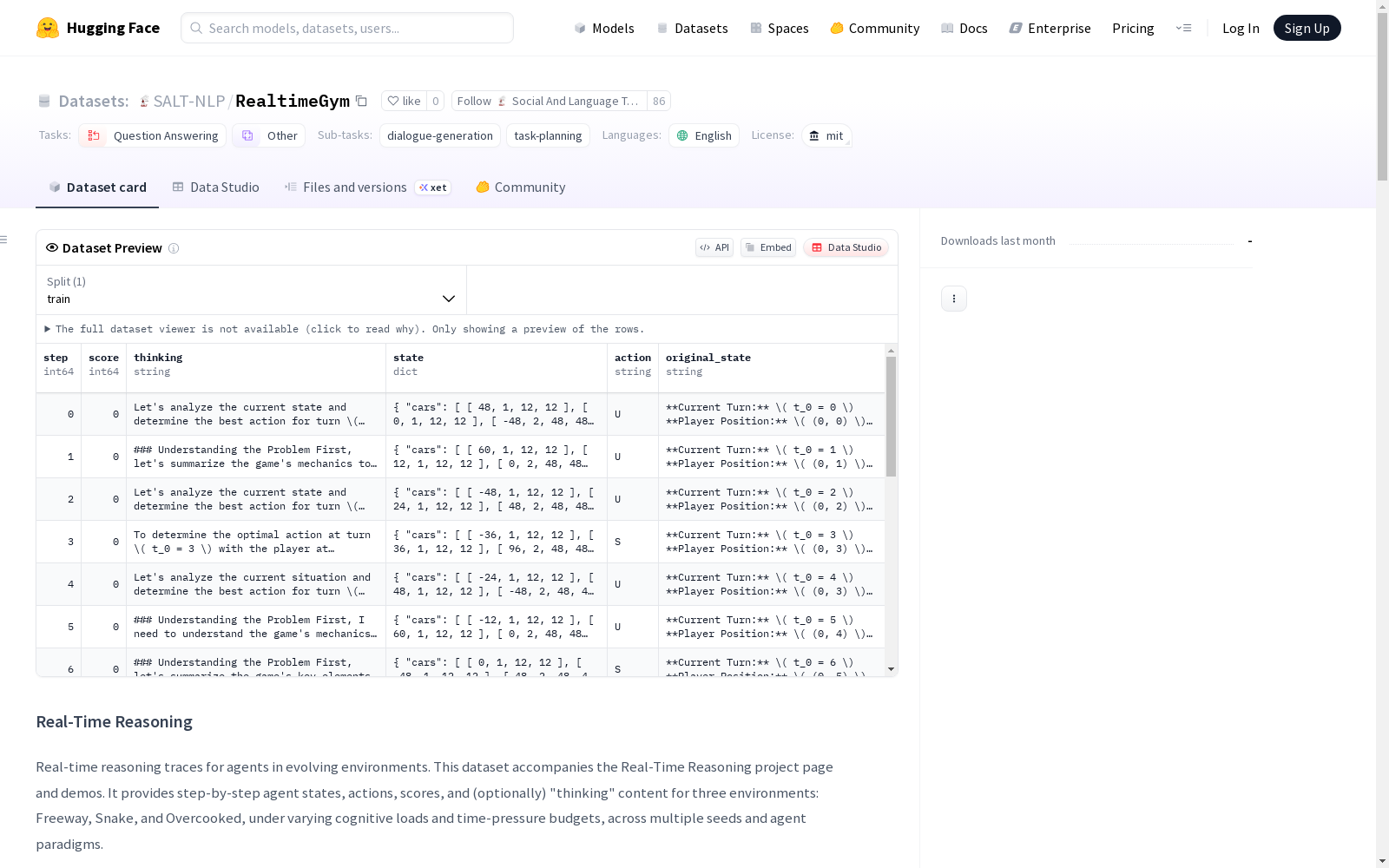Click the thinking cell in step 5 row
Screen dimensions: 1389x868
tap(256, 627)
